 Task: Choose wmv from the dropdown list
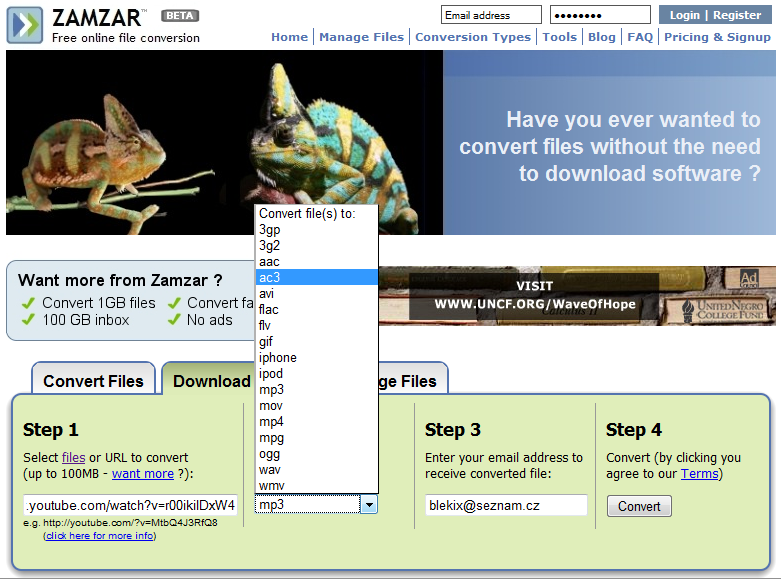pos(317,485)
